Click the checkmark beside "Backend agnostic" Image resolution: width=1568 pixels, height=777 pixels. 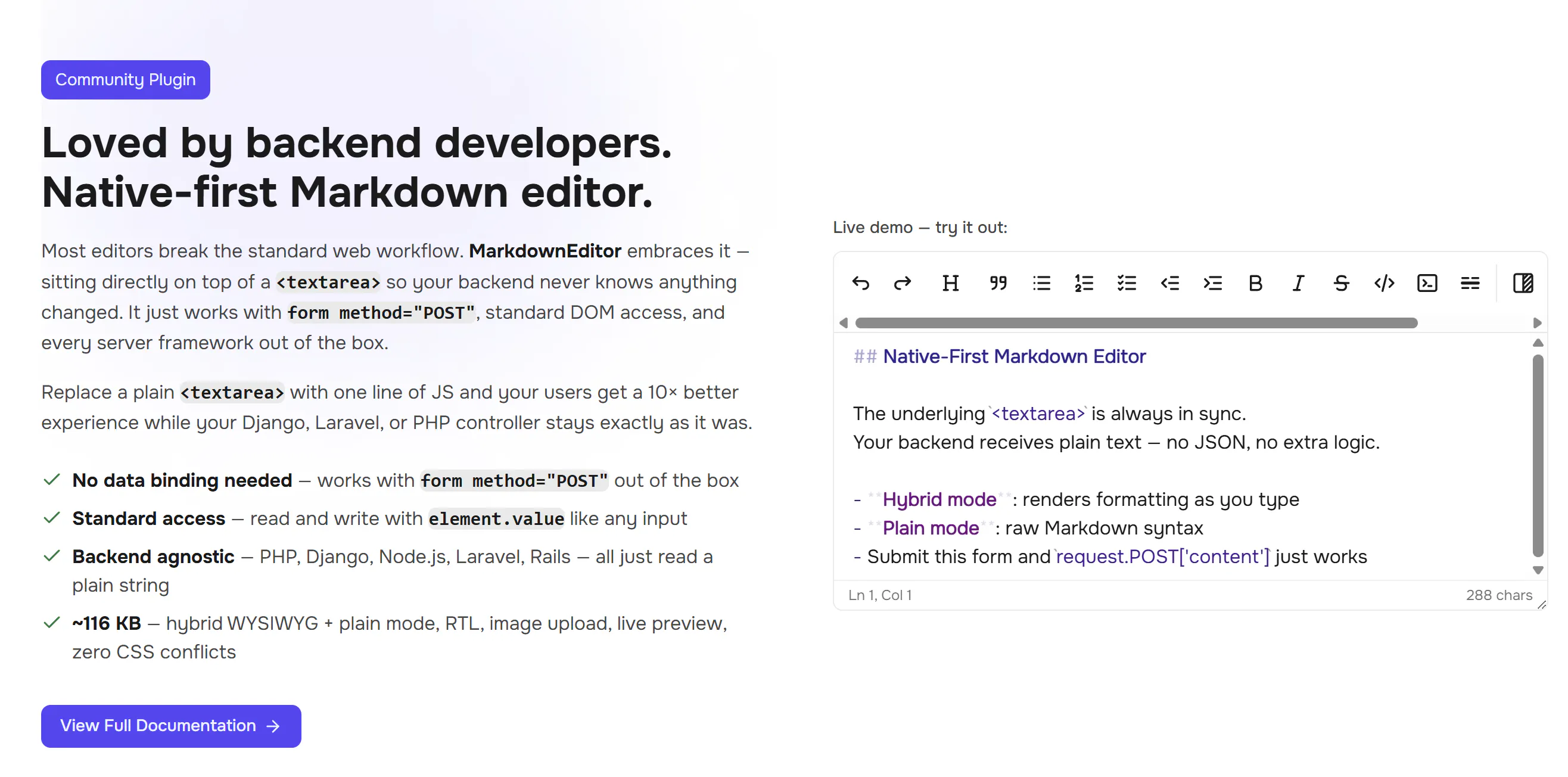[52, 556]
